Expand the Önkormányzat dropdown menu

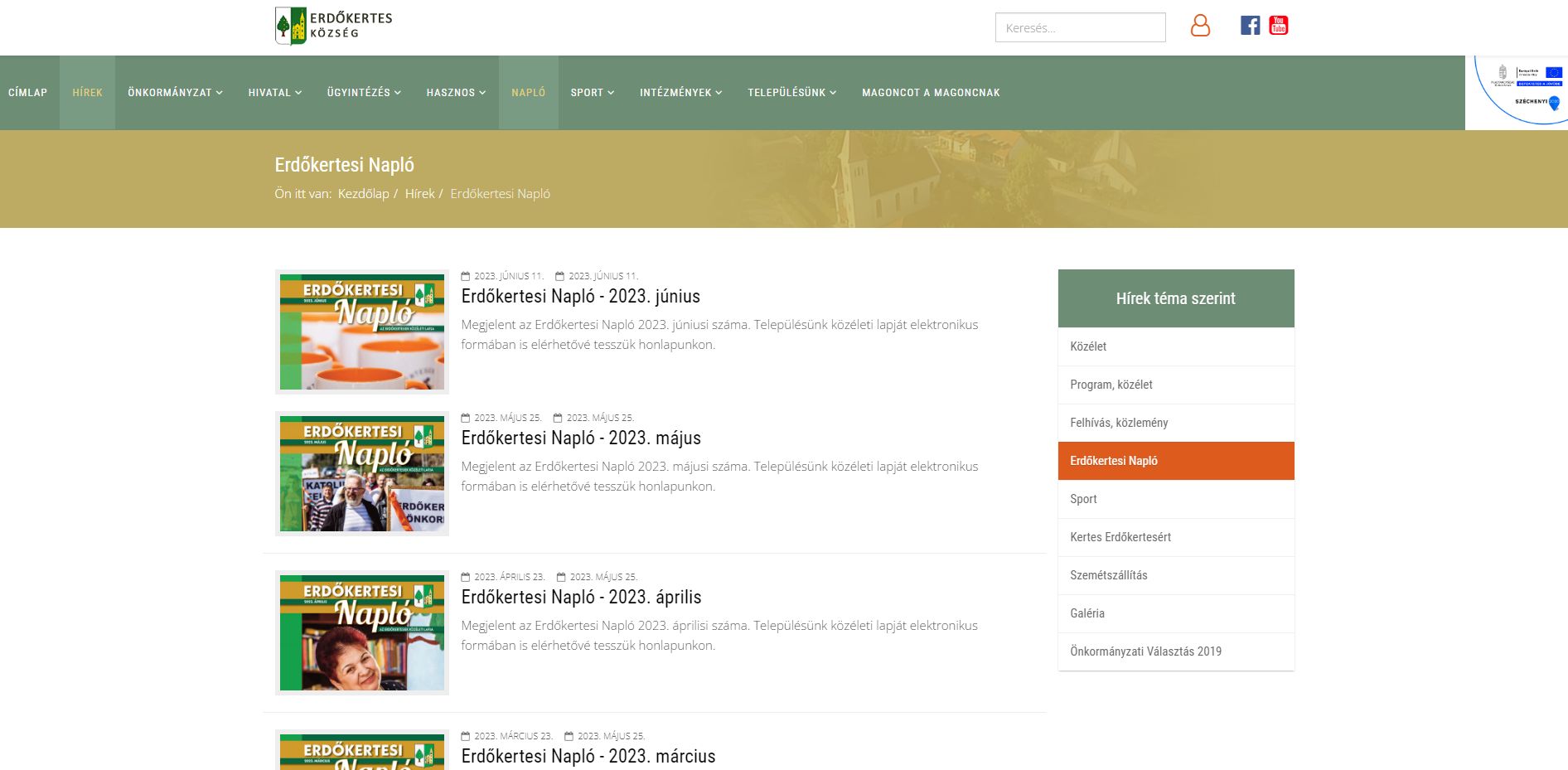175,93
